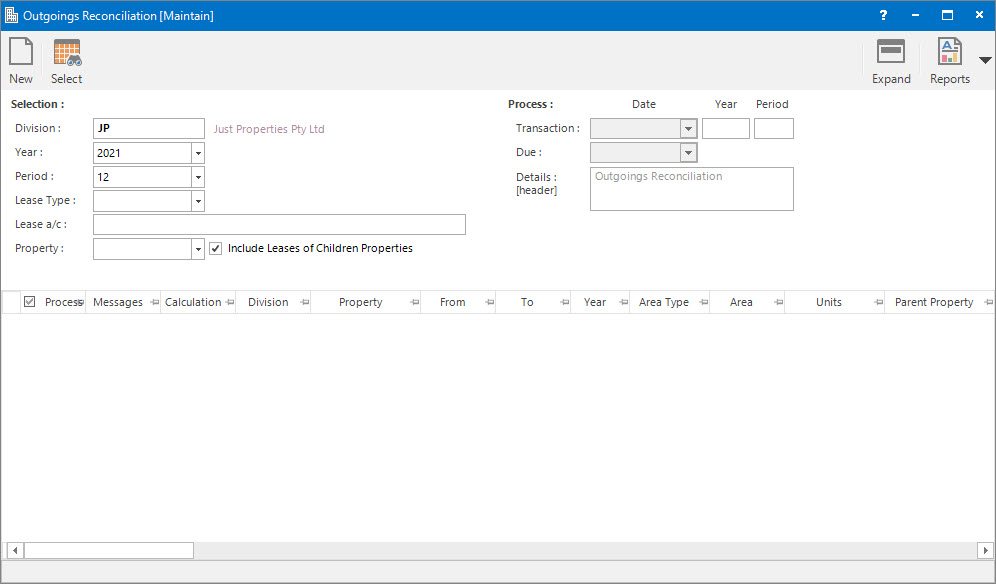Click the horizontal scrollbar left arrow
Screen dimensions: 996x584
tap(15, 550)
